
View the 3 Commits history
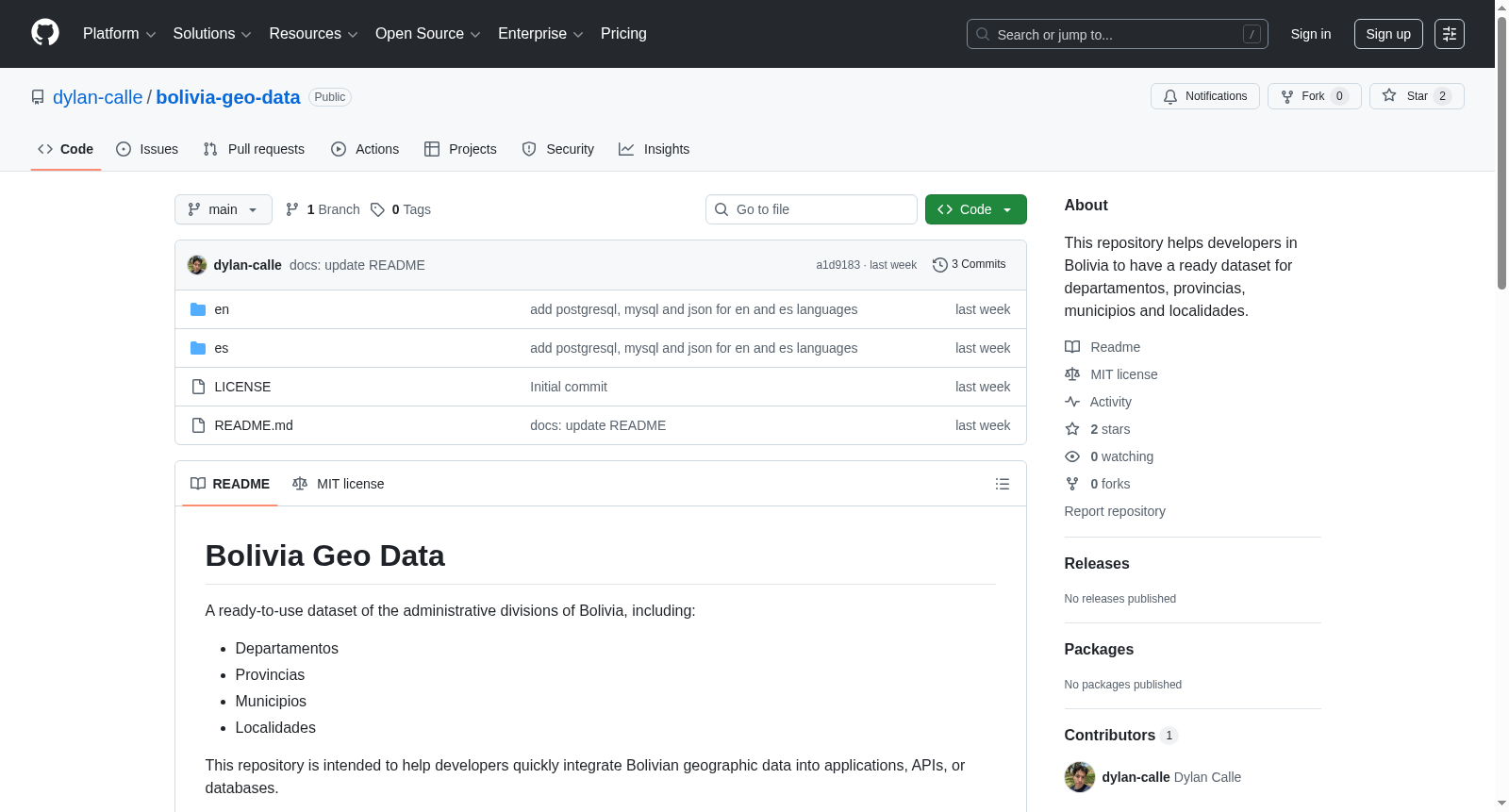pyautogui.click(x=970, y=265)
